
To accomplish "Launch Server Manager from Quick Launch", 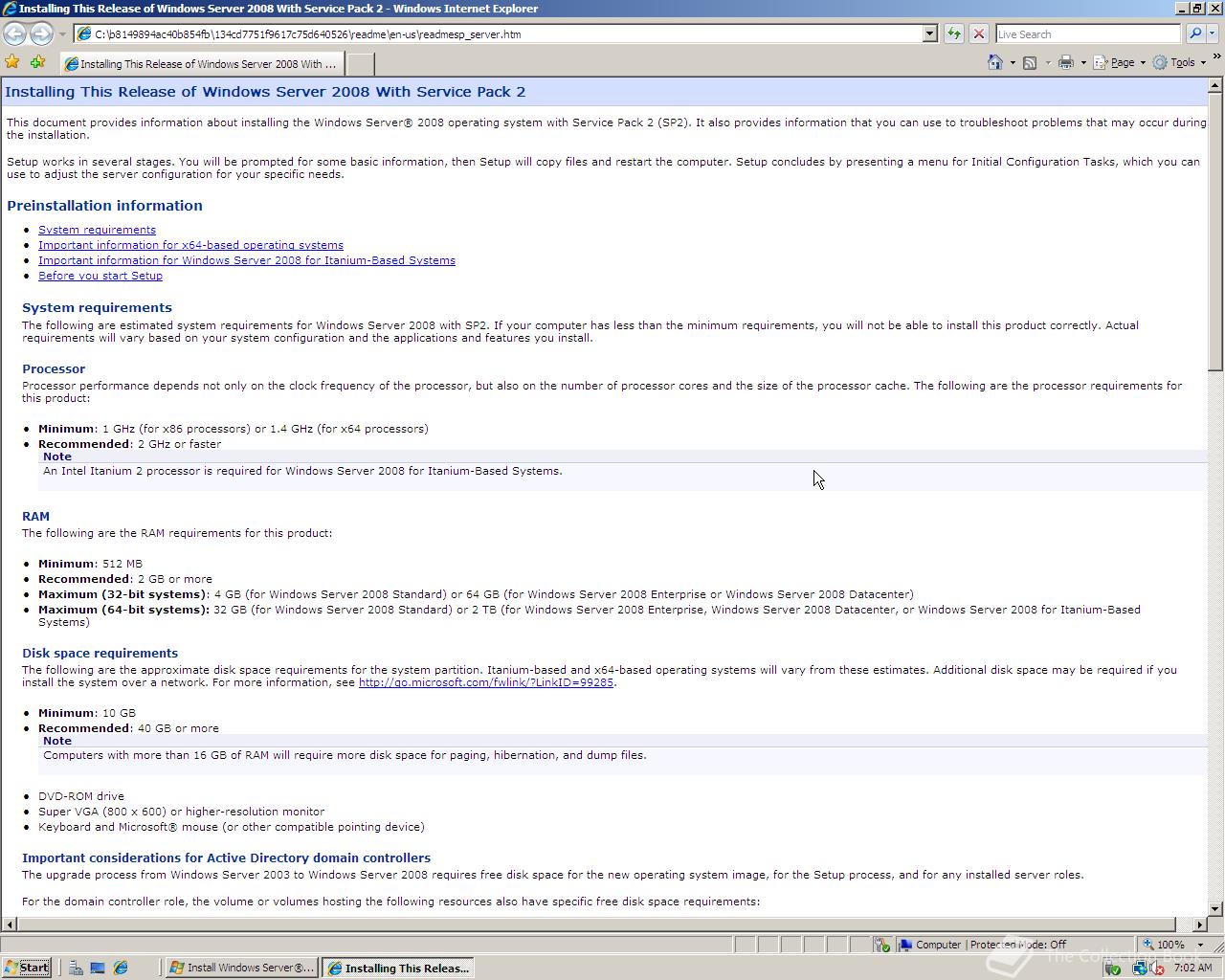I will [x=76, y=968].
